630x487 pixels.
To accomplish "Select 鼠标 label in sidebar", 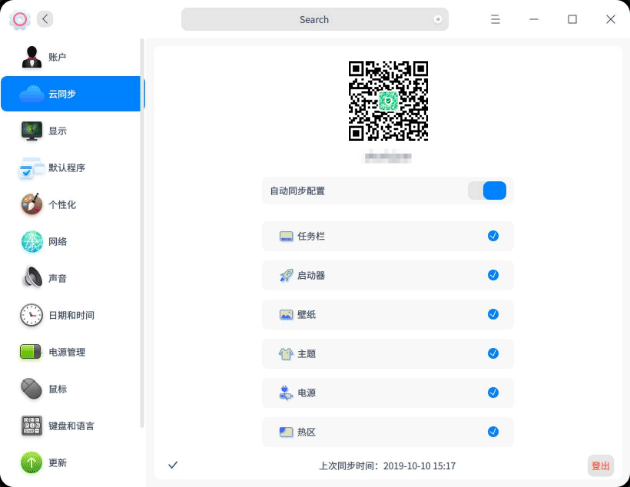I will (x=57, y=389).
